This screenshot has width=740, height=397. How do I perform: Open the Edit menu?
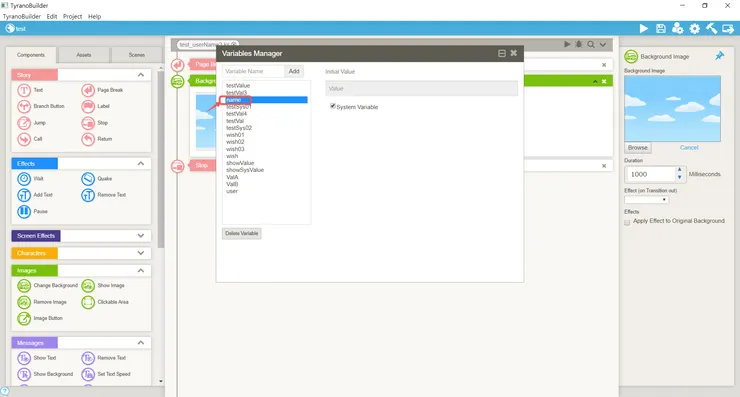pos(52,16)
